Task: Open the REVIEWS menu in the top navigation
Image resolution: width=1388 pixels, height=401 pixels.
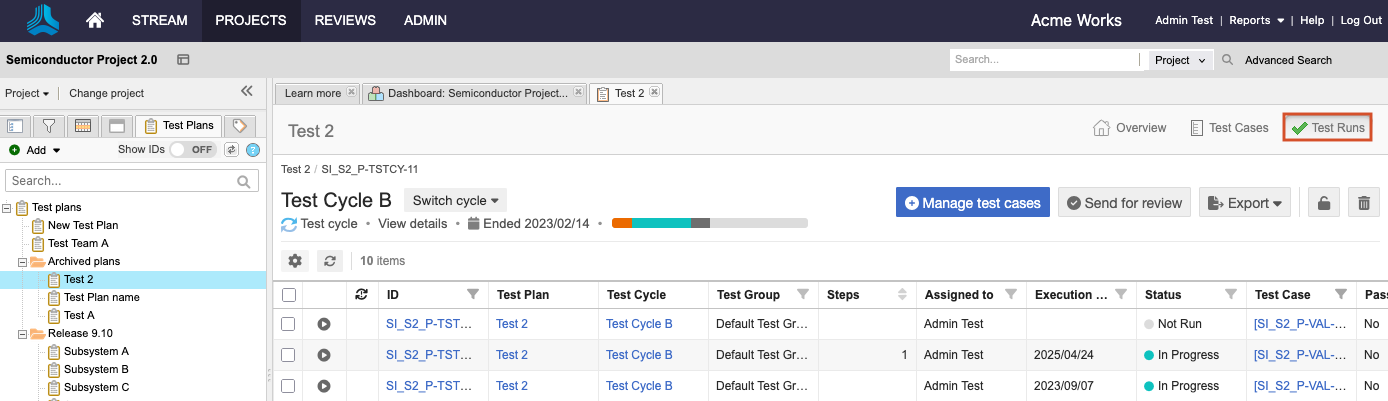Action: click(x=345, y=20)
